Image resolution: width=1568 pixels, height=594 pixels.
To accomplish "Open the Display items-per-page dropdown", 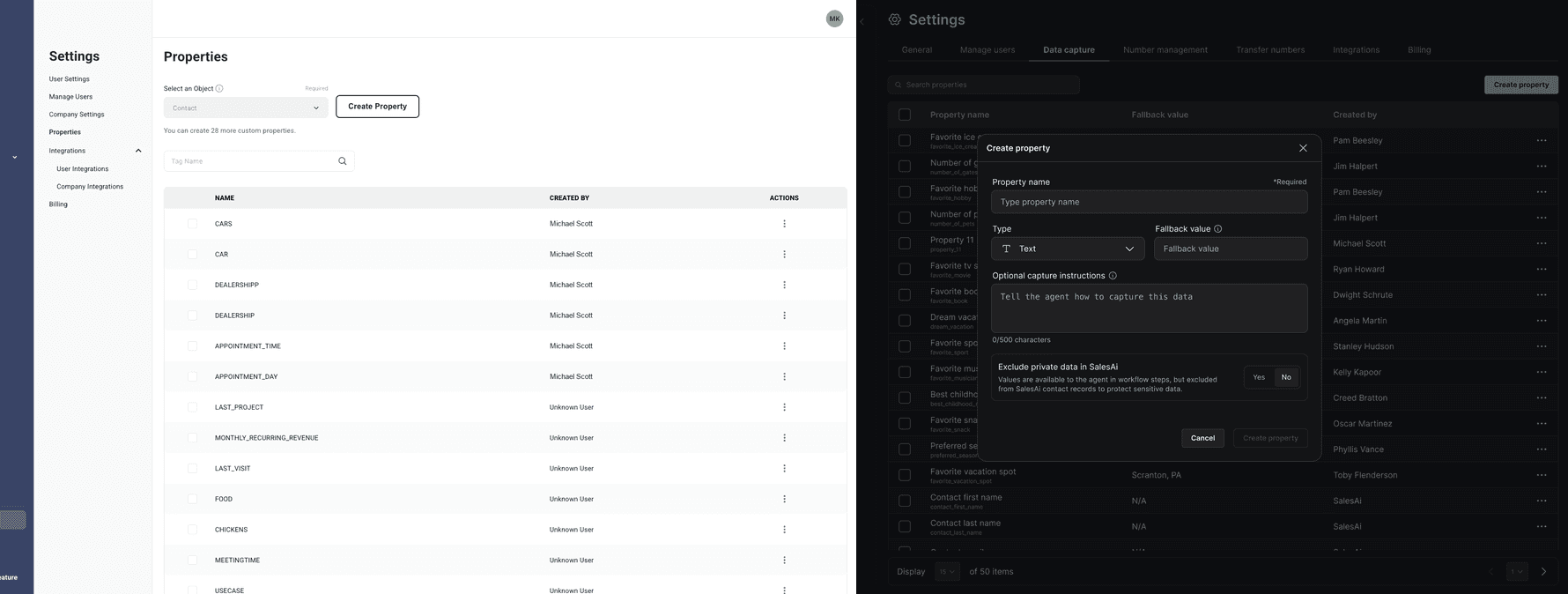I will (947, 571).
